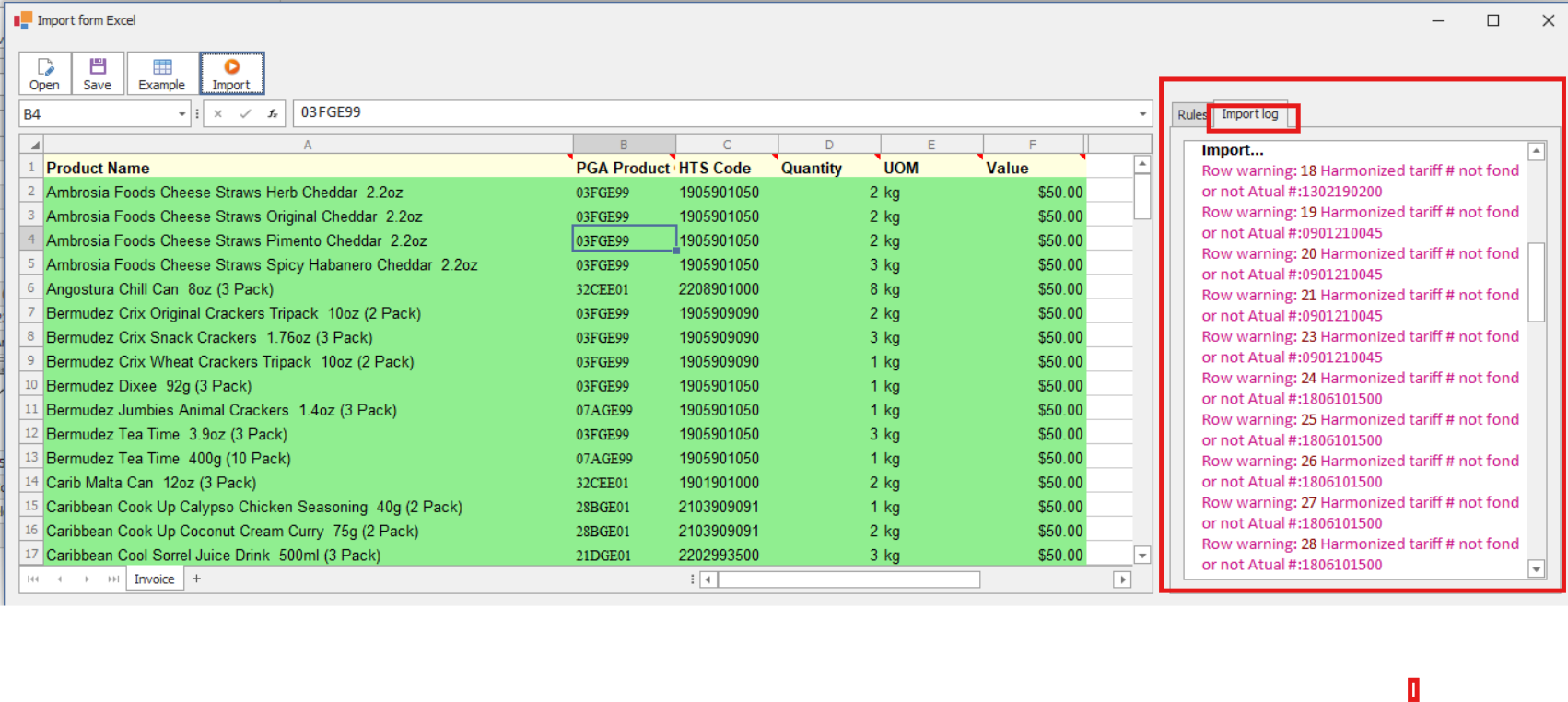Viewport: 1568px width, 702px height.
Task: Click spreadsheet vertical scrollbar up arrow
Action: pyautogui.click(x=1142, y=164)
